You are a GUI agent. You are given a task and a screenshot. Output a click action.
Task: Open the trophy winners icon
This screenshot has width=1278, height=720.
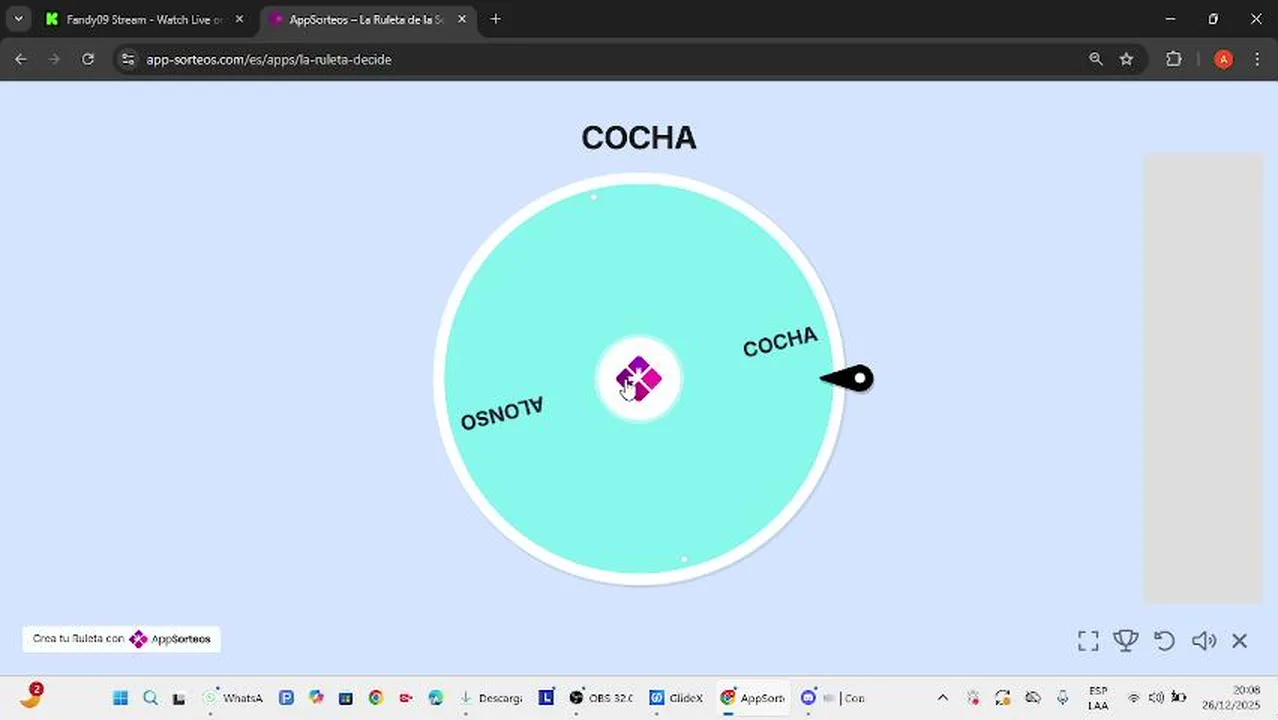click(x=1126, y=641)
